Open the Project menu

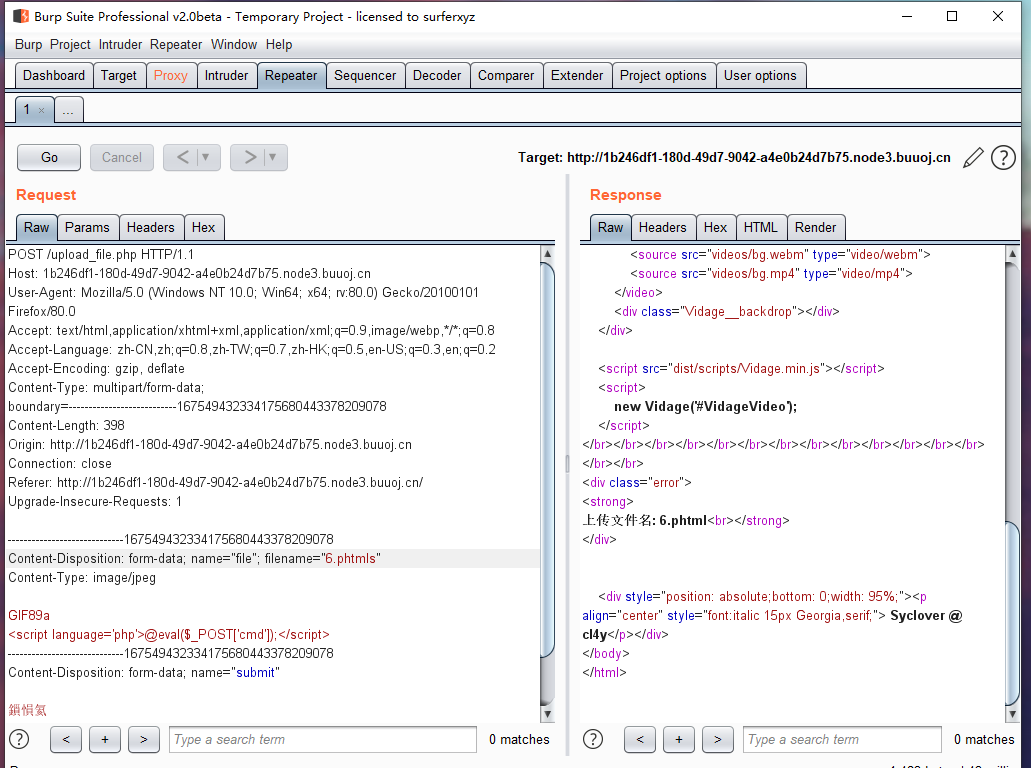[70, 45]
